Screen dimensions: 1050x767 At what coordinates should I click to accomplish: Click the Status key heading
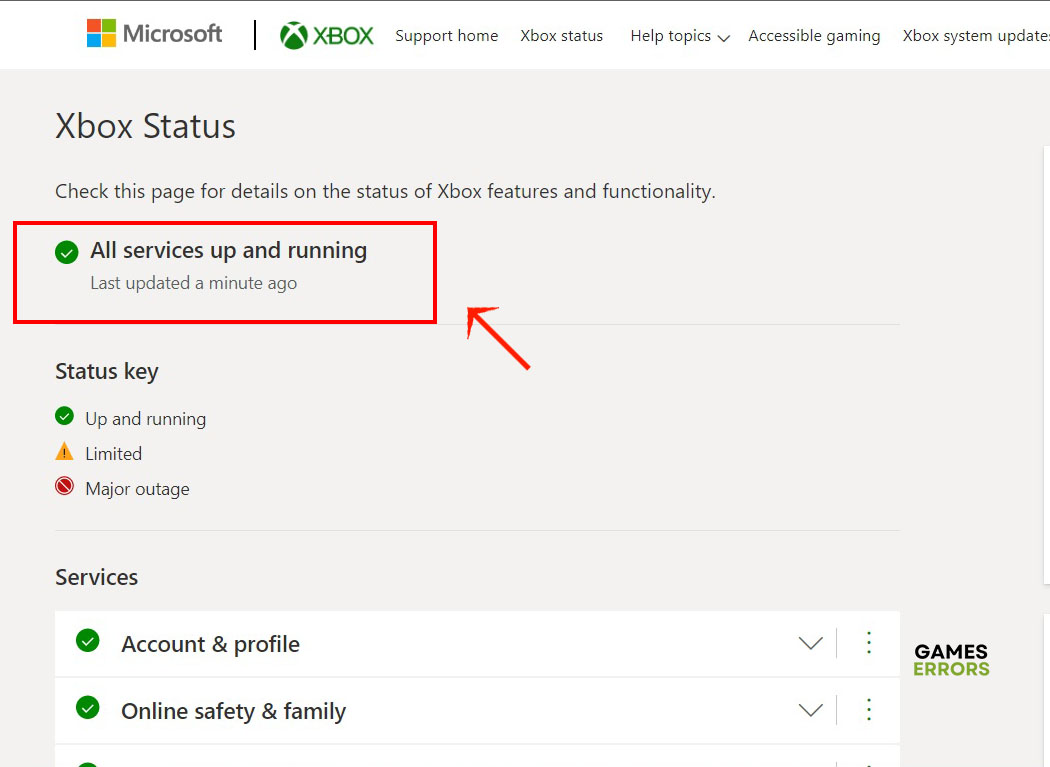tap(107, 371)
